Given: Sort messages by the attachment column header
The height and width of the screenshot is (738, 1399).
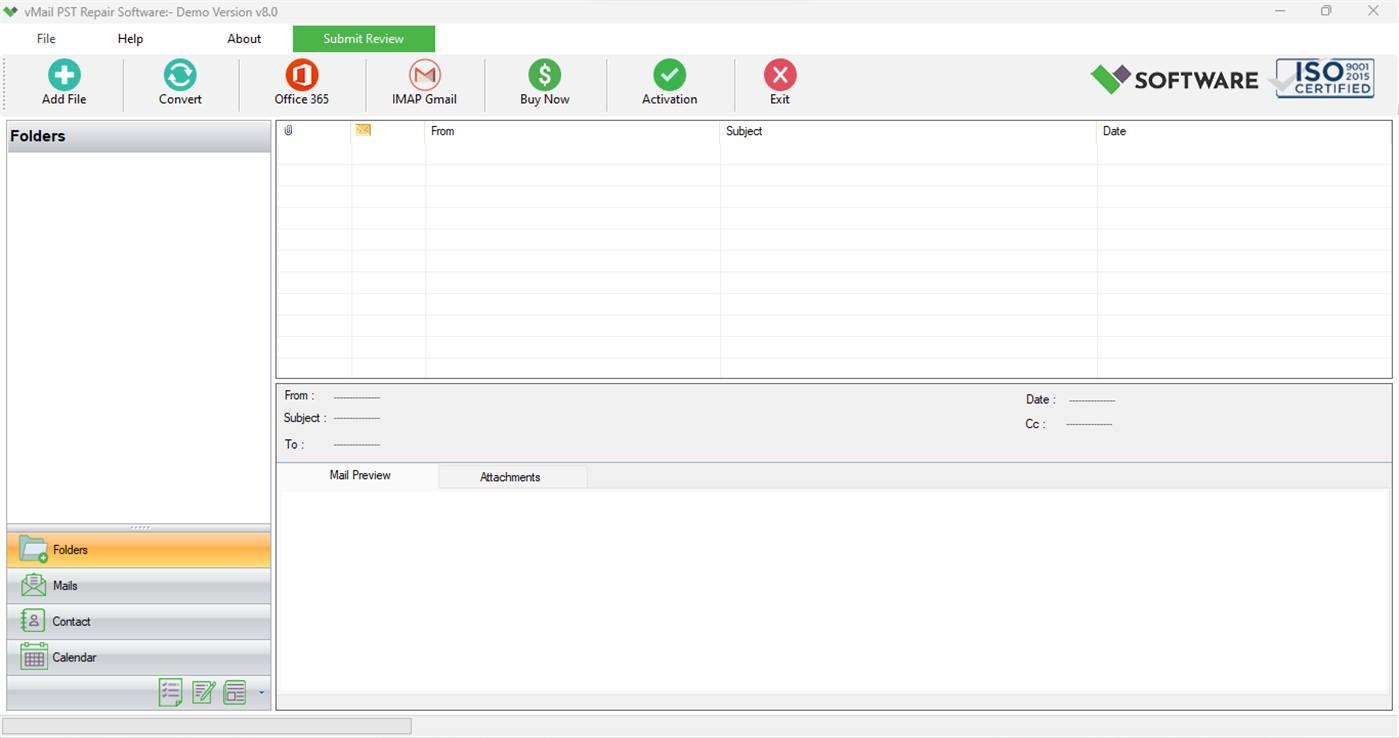Looking at the screenshot, I should pyautogui.click(x=290, y=130).
